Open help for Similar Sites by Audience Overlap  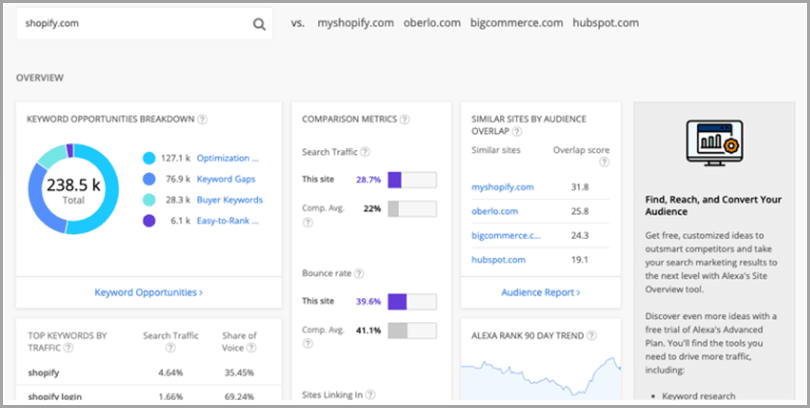coord(517,132)
